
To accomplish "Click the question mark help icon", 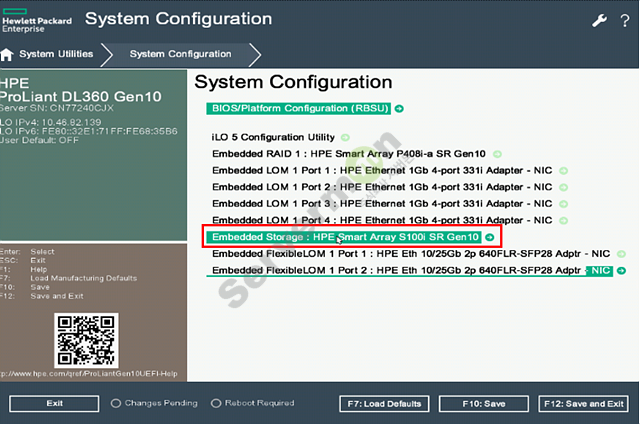I will pos(624,20).
